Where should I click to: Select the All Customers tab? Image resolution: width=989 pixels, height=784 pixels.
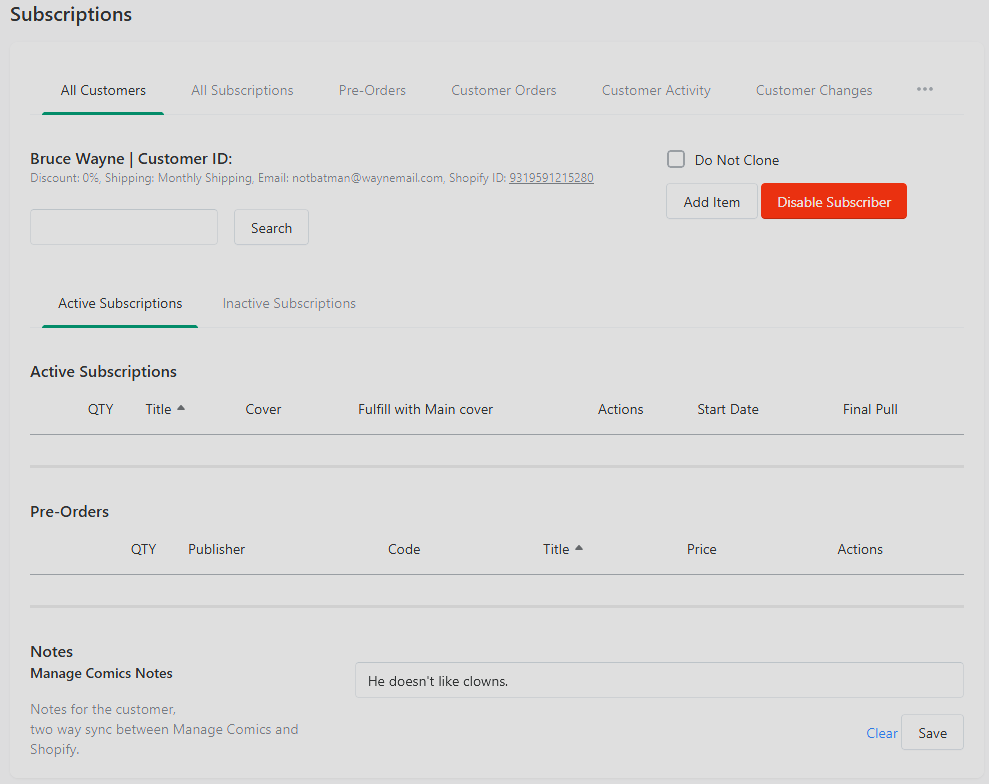pyautogui.click(x=103, y=90)
